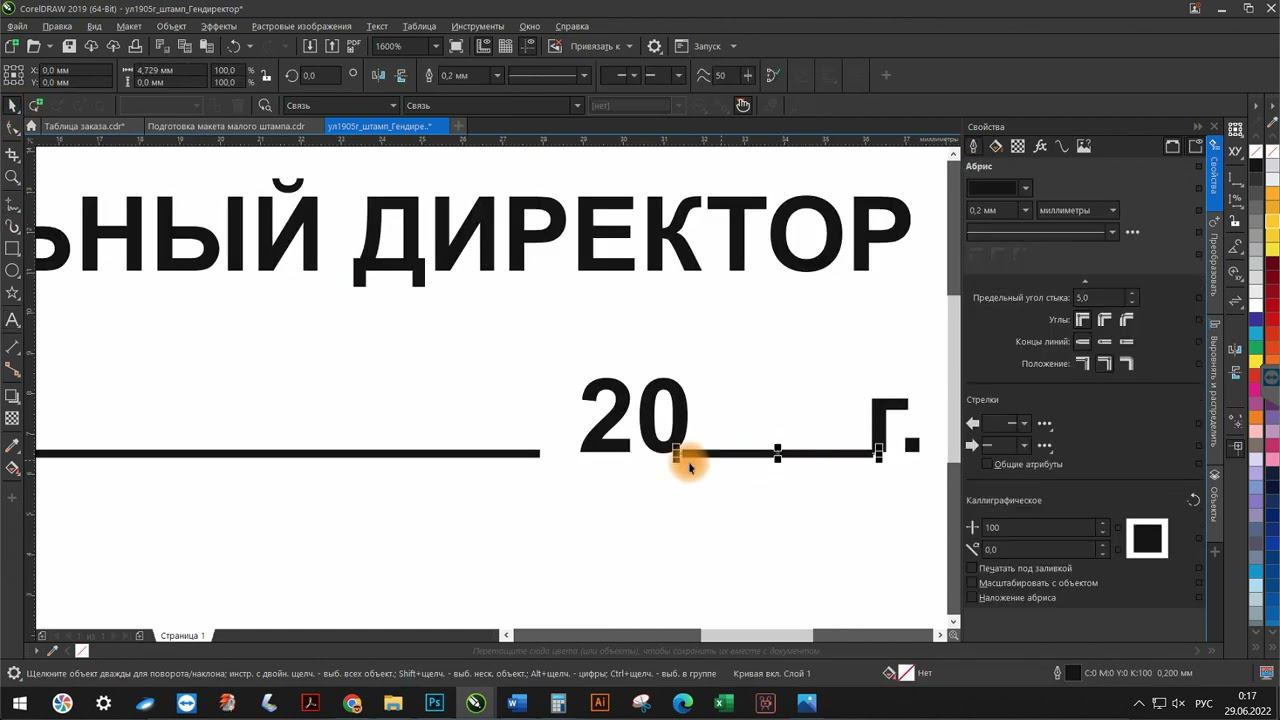This screenshot has height=720, width=1280.
Task: Create a new document with toolbar icon
Action: pyautogui.click(x=12, y=46)
